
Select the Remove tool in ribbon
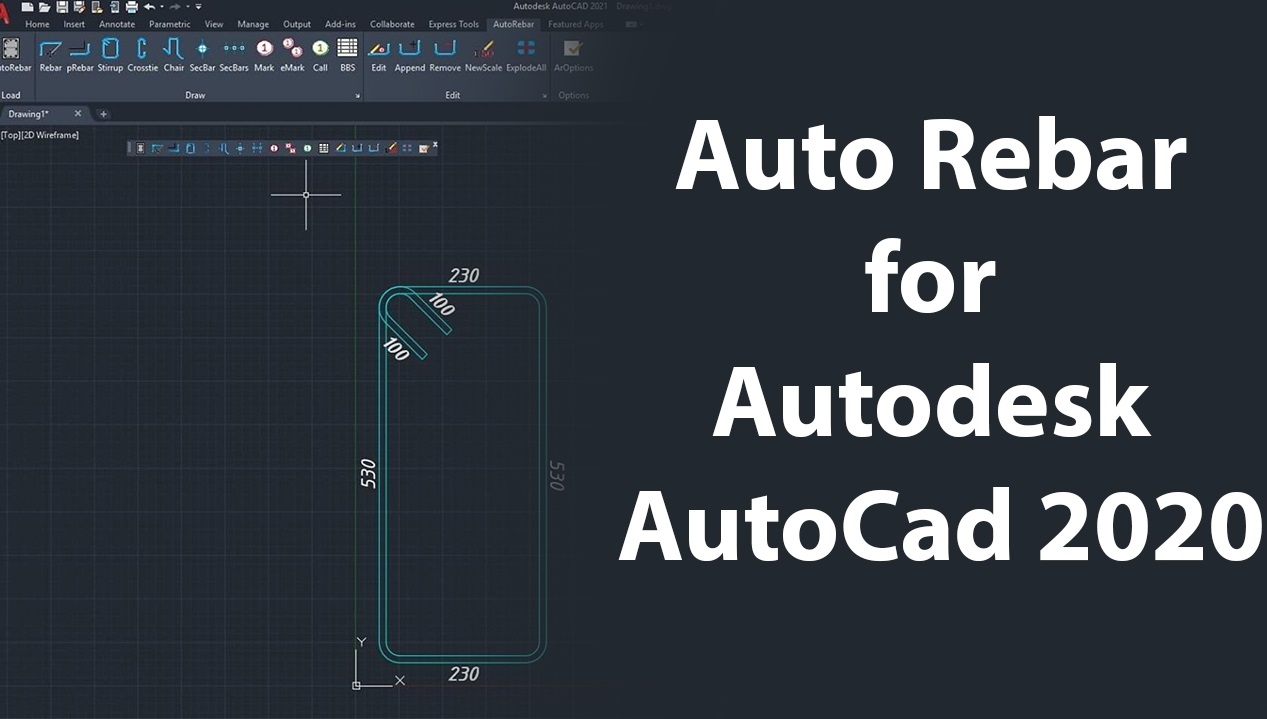point(445,56)
